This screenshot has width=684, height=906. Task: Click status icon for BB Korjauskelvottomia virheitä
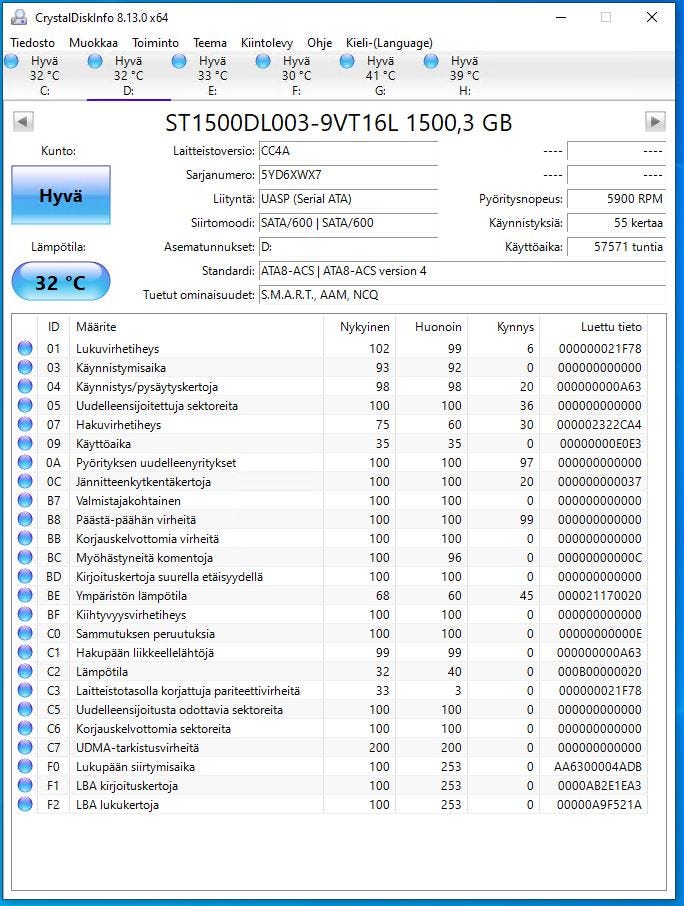(25, 539)
